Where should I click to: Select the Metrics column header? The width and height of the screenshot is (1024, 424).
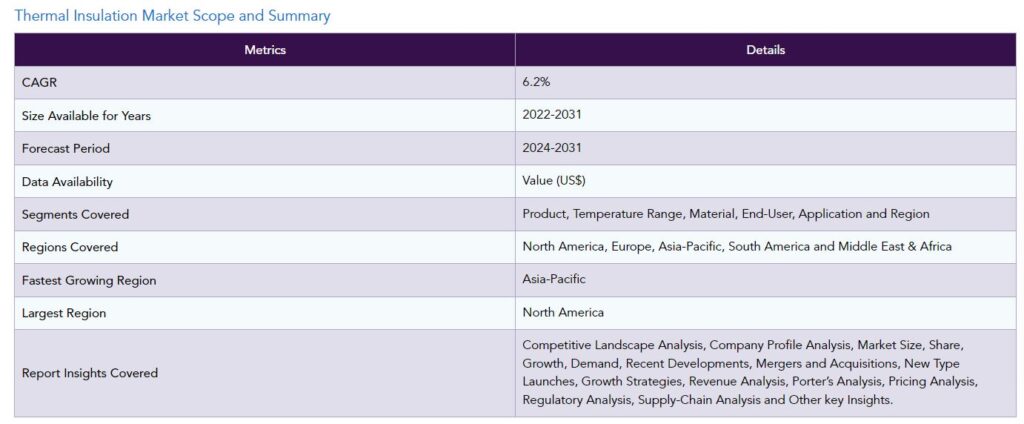265,50
